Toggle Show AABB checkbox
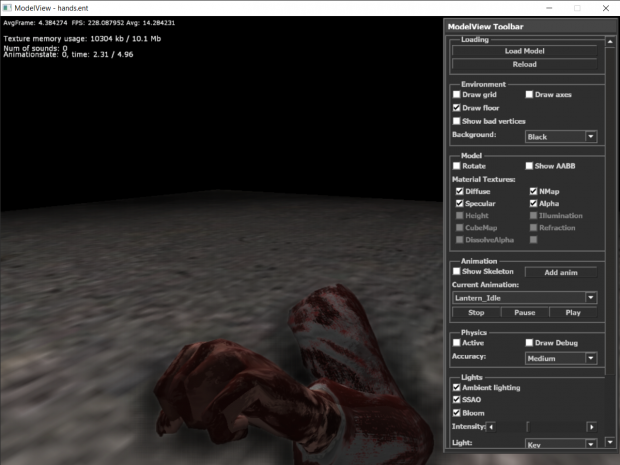Viewport: 620px width, 465px height. (529, 166)
